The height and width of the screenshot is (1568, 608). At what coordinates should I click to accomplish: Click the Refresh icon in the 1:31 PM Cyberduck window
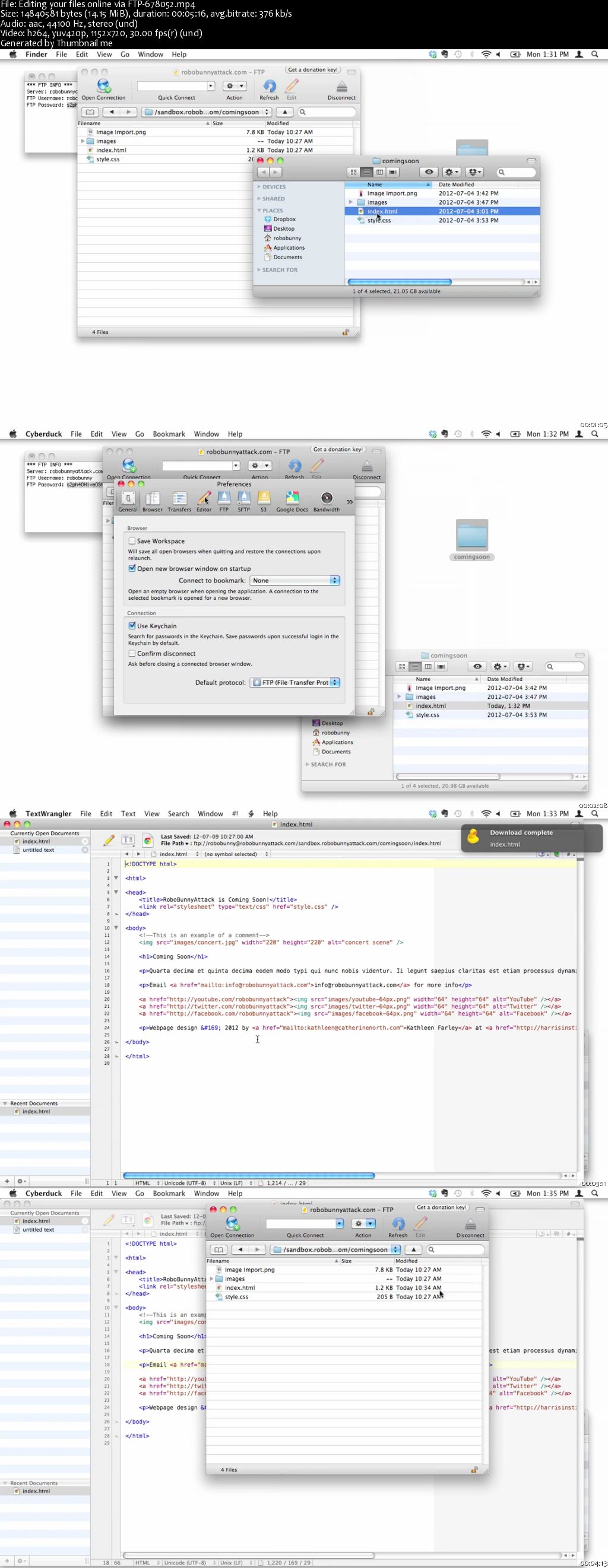point(270,87)
